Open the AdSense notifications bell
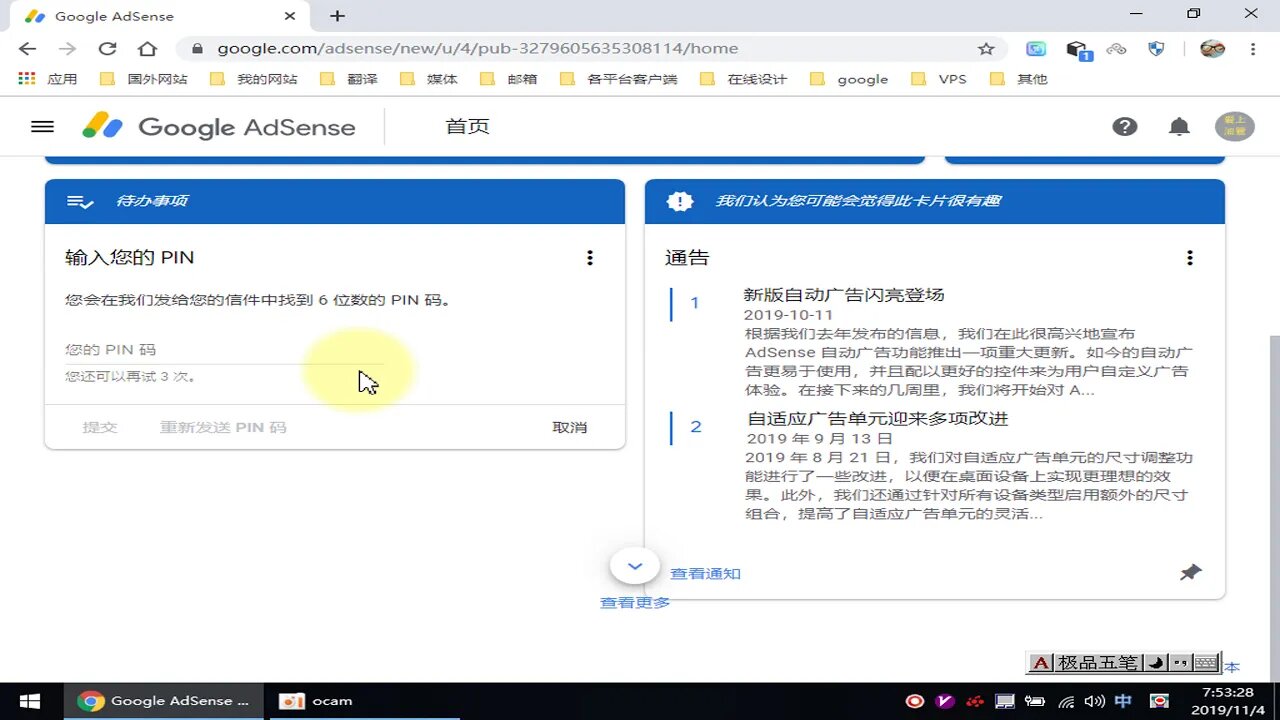 point(1180,127)
